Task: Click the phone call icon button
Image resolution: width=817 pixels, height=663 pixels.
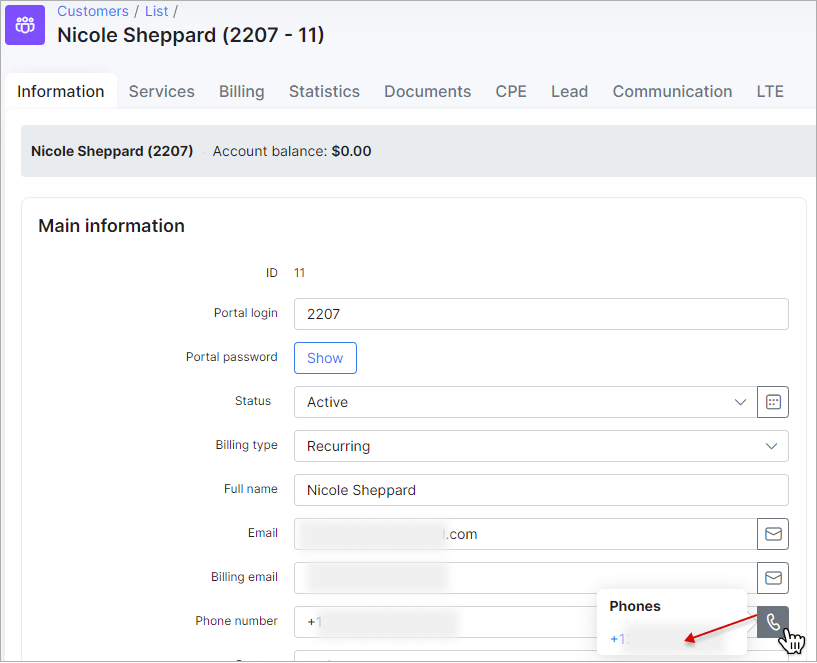Action: pos(773,622)
